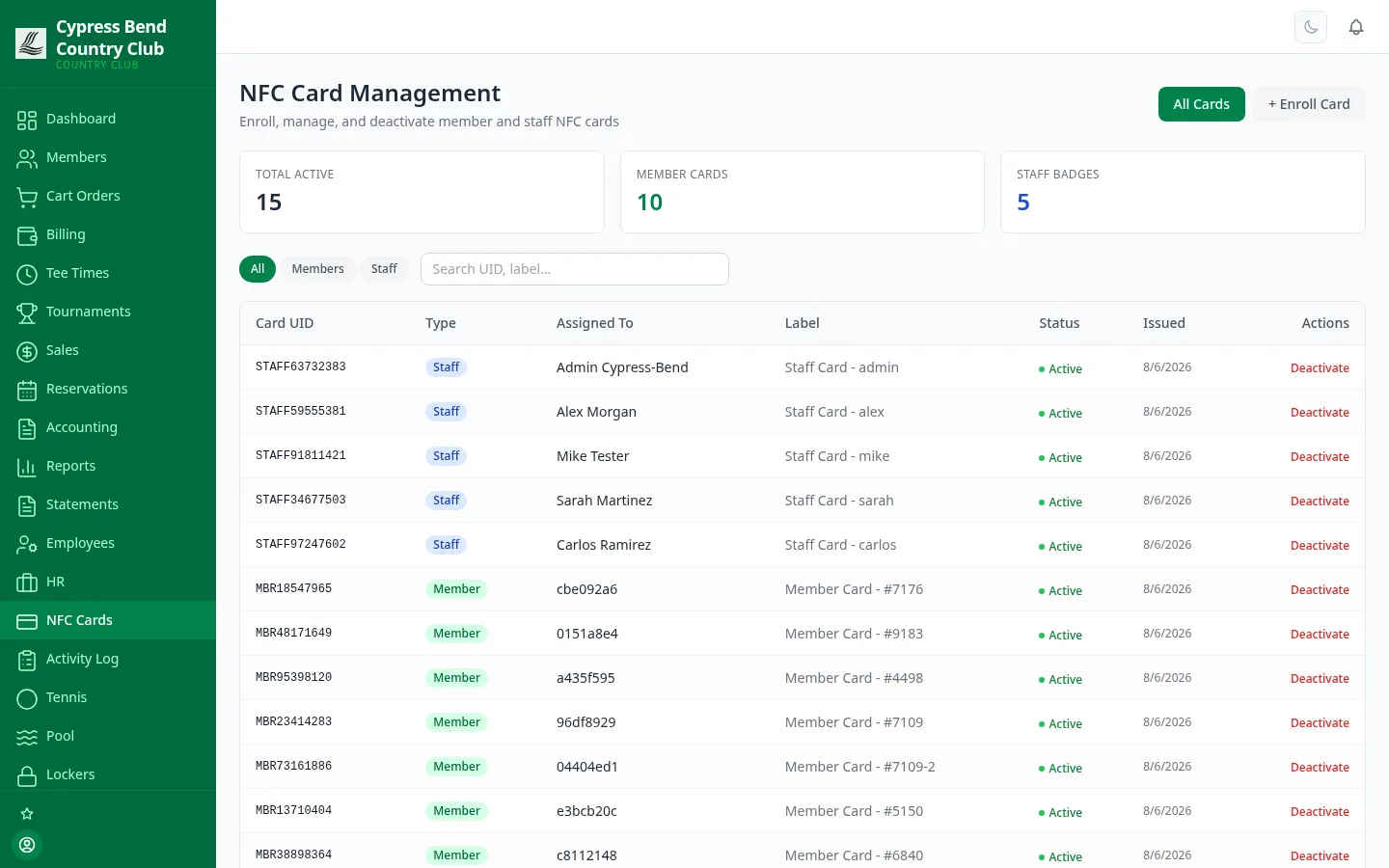
Task: Deactivate Member Card #9183
Action: [x=1320, y=635]
